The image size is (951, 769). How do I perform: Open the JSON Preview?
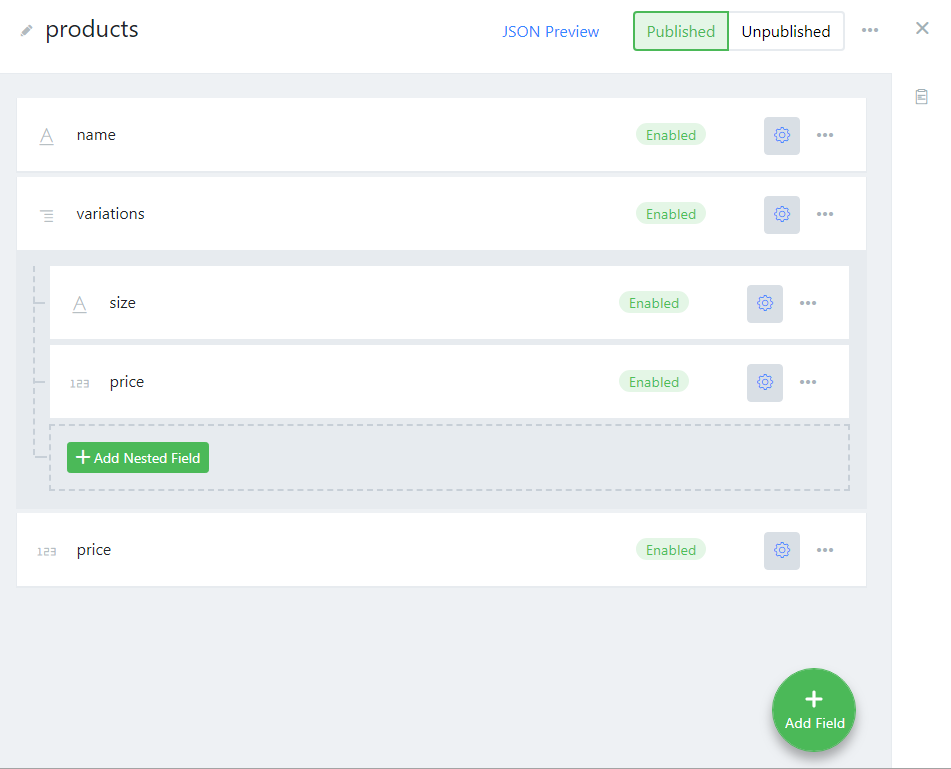point(550,31)
